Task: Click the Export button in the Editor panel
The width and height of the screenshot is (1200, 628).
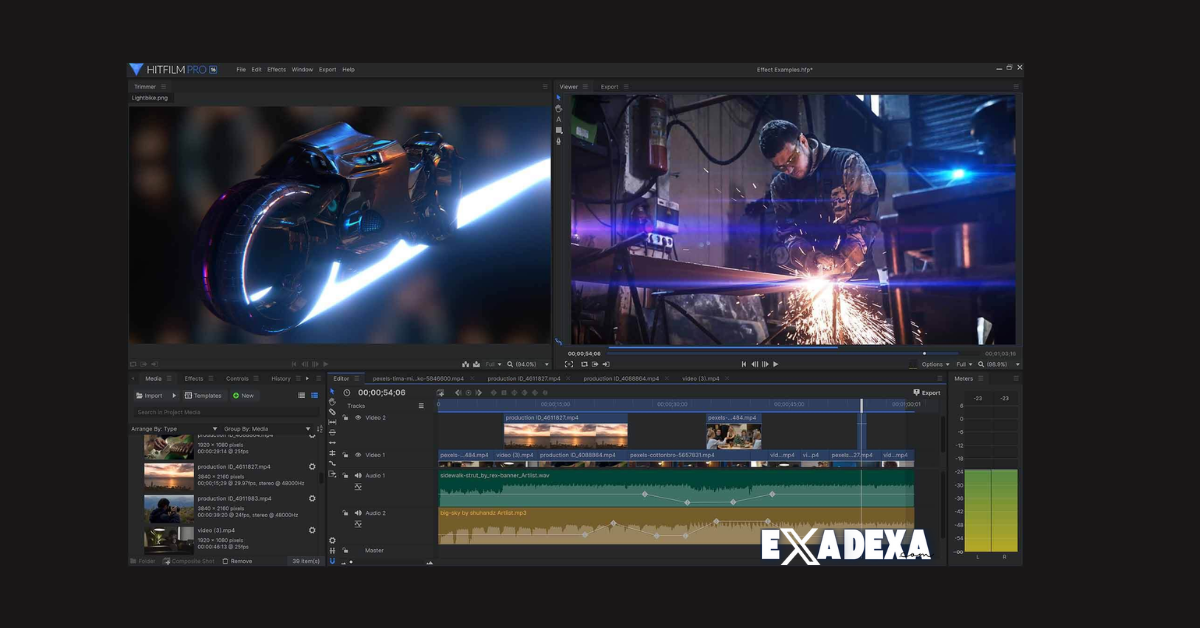Action: coord(926,392)
